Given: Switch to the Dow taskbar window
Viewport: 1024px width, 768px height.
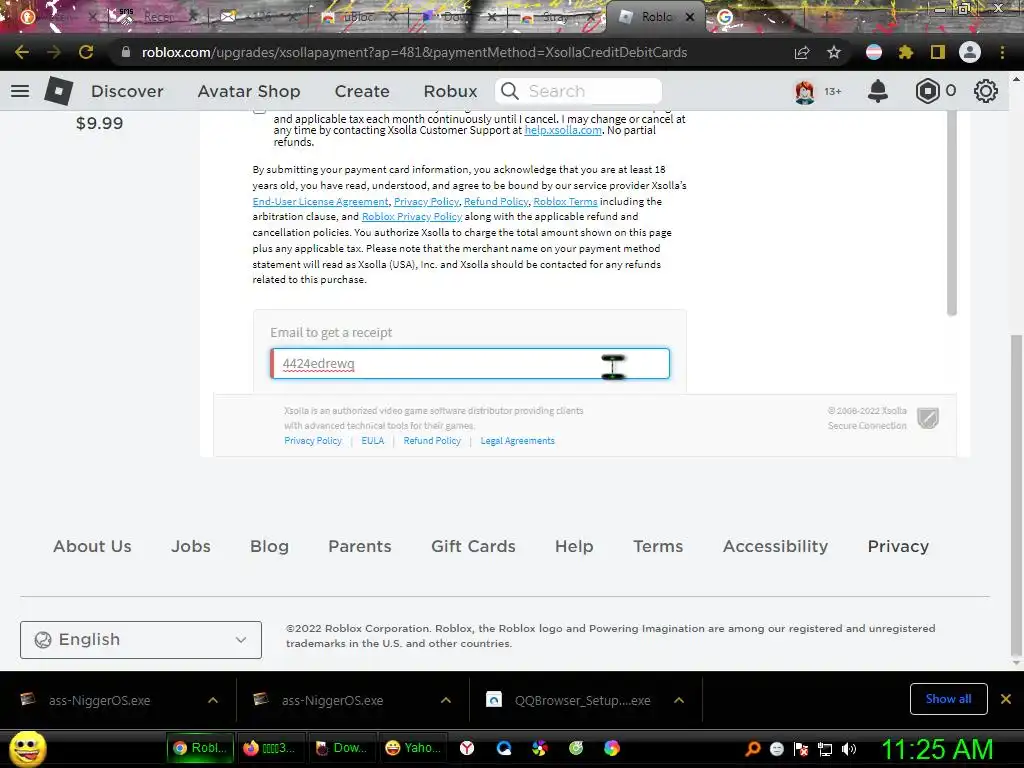Looking at the screenshot, I should click(340, 748).
